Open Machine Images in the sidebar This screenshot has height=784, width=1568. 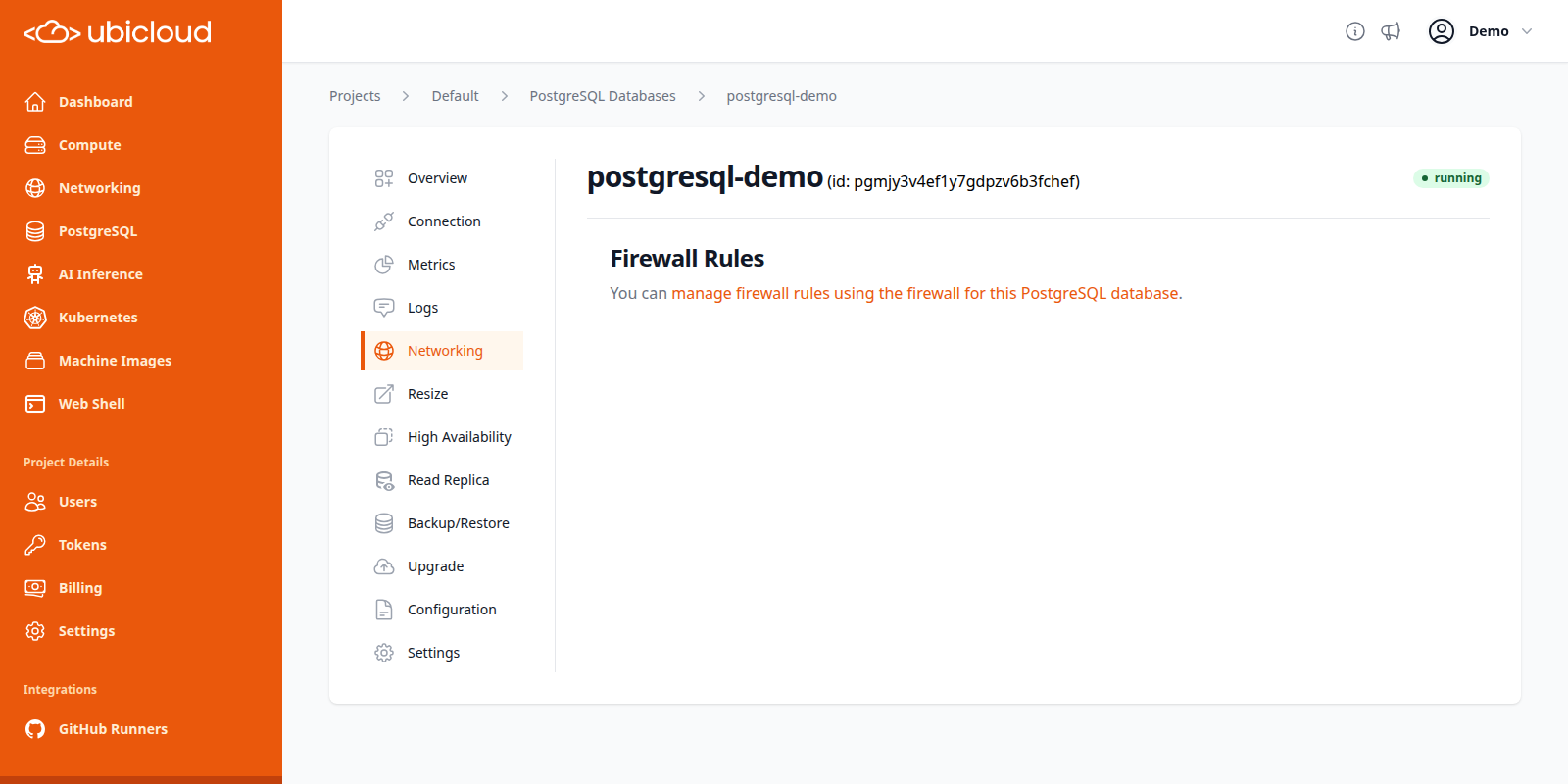pos(141,361)
